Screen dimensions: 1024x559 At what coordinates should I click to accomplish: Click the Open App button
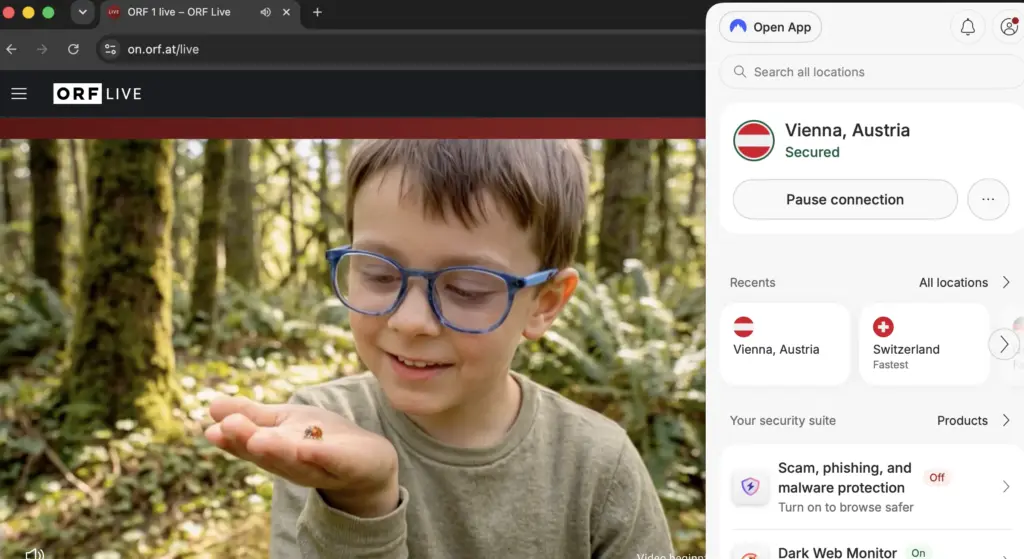pos(770,27)
